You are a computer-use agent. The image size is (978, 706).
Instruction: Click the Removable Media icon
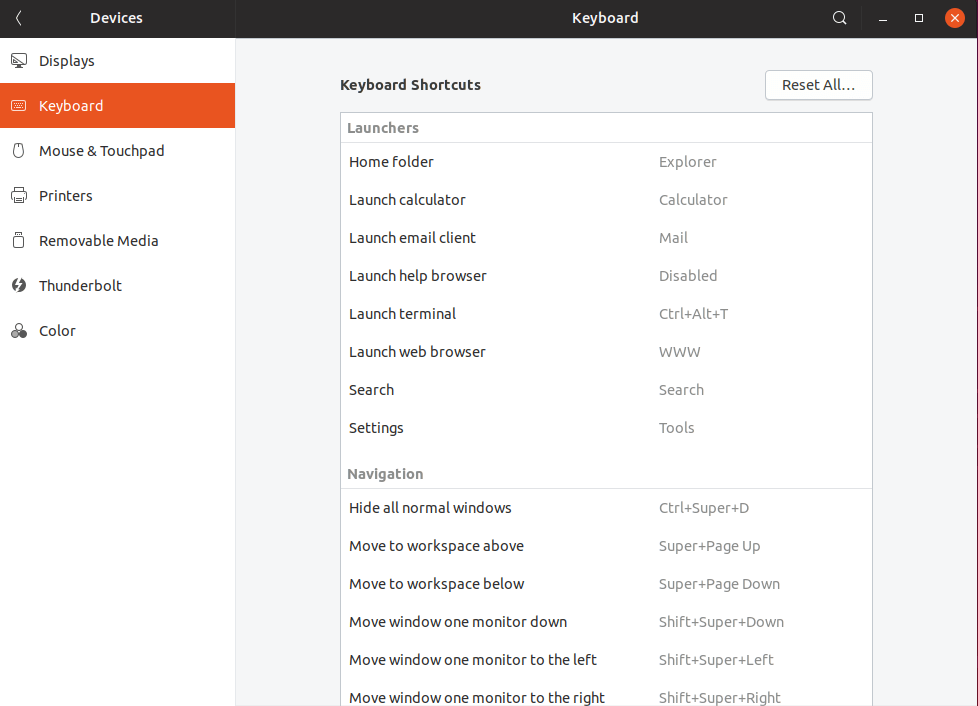coord(18,241)
